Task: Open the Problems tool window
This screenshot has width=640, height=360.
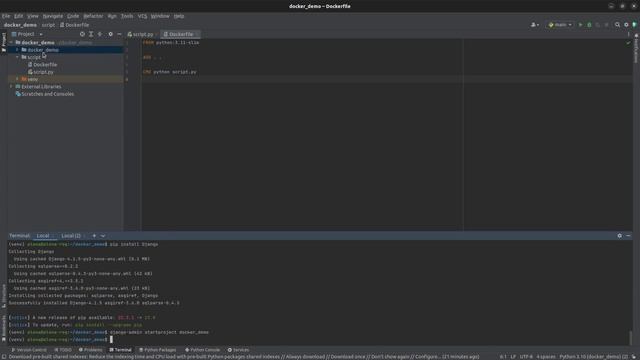Action: click(90, 350)
